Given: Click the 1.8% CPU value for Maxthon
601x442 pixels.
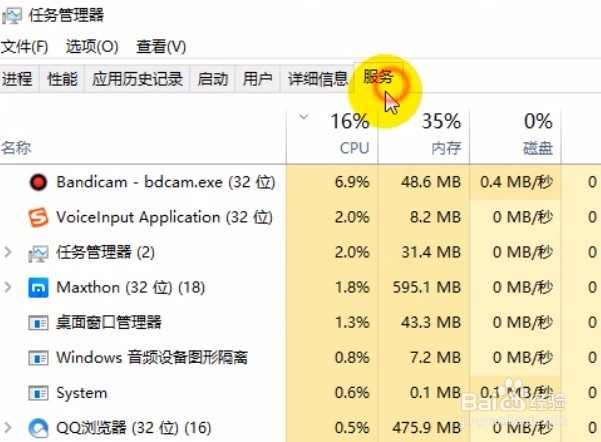Looking at the screenshot, I should 352,288.
